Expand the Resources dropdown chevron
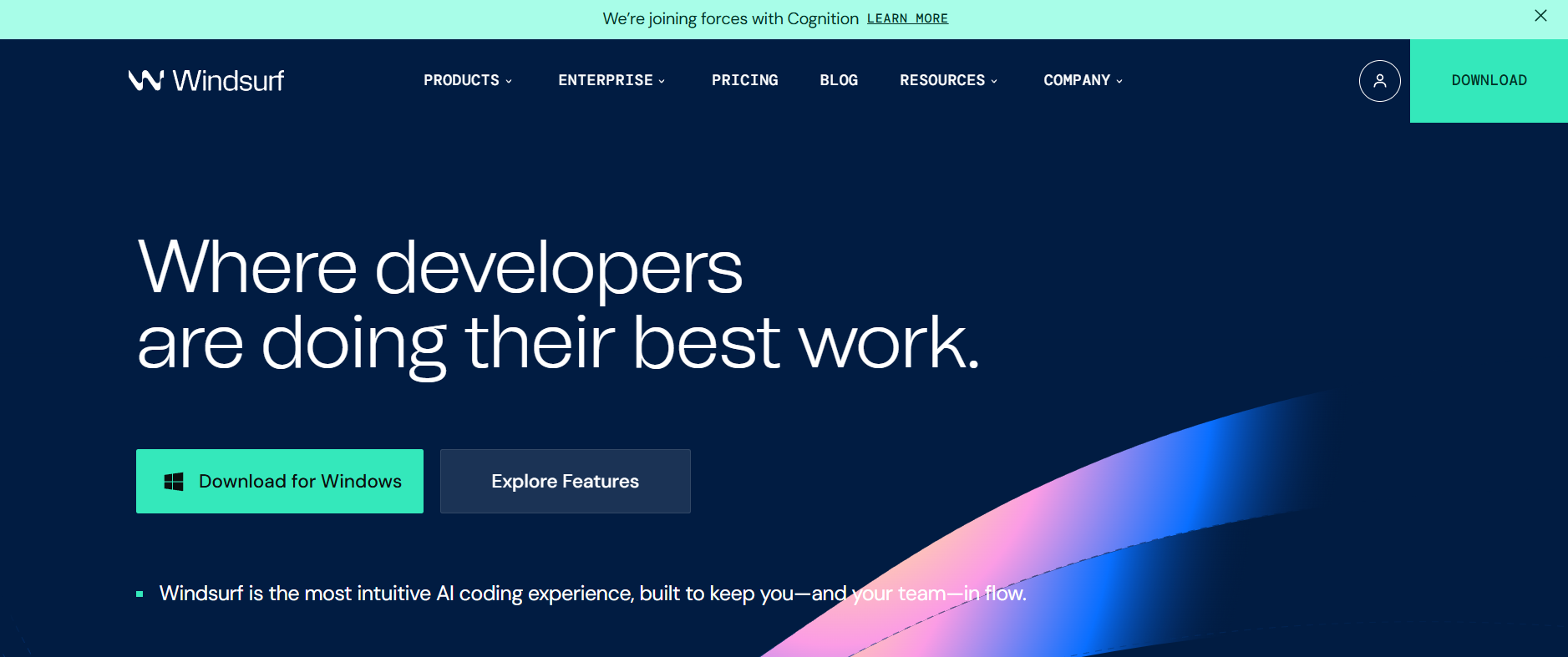 pos(994,81)
